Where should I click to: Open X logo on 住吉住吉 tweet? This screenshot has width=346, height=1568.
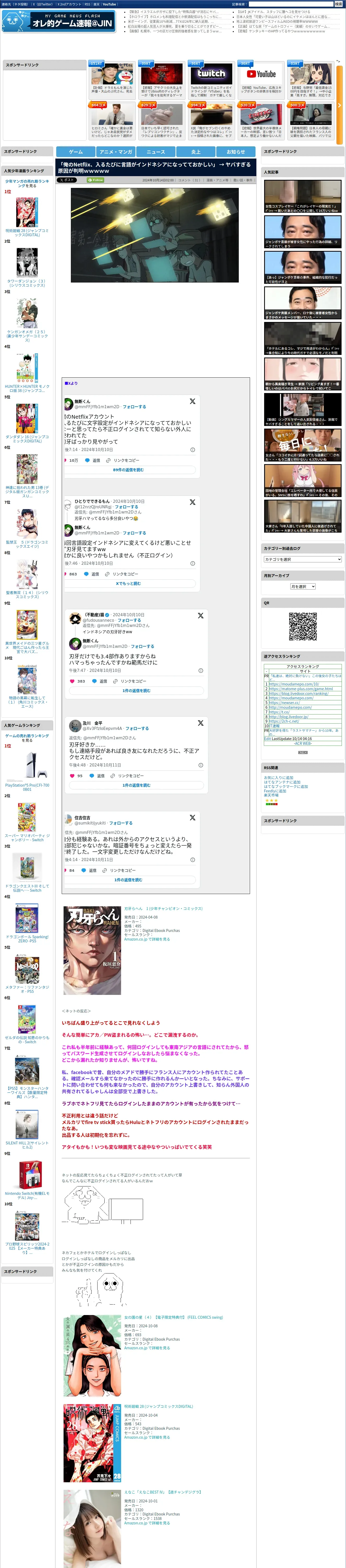pos(192,817)
